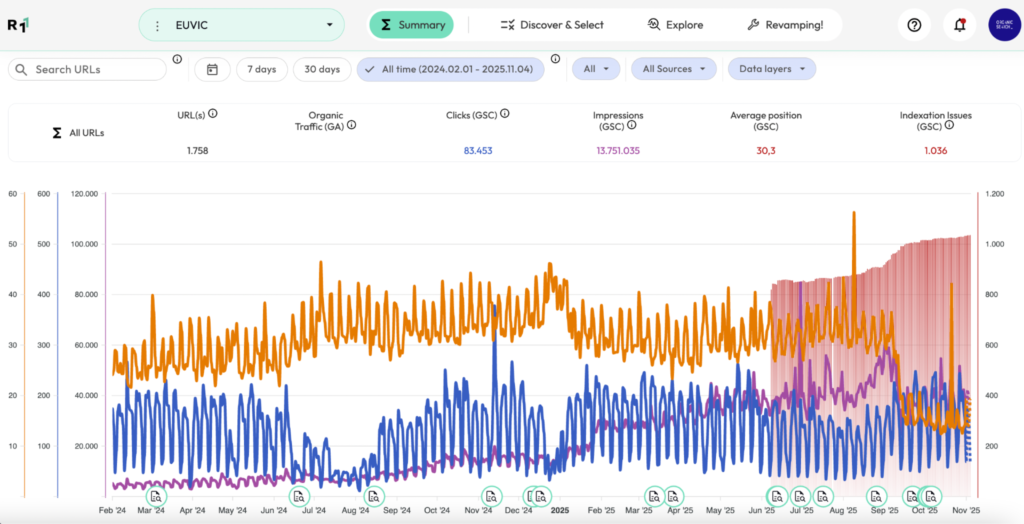Open the Revamping! tab
Screen dimensions: 1024x524
[x=786, y=25]
